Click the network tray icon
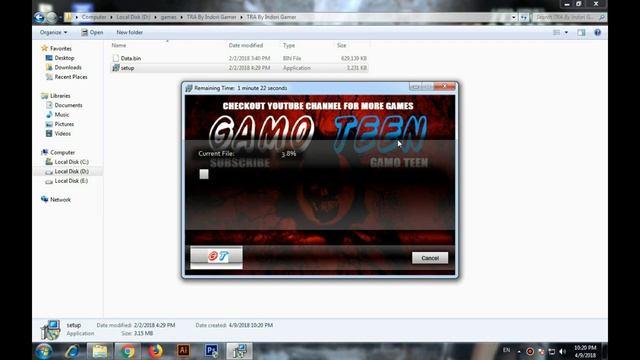 click(x=552, y=351)
